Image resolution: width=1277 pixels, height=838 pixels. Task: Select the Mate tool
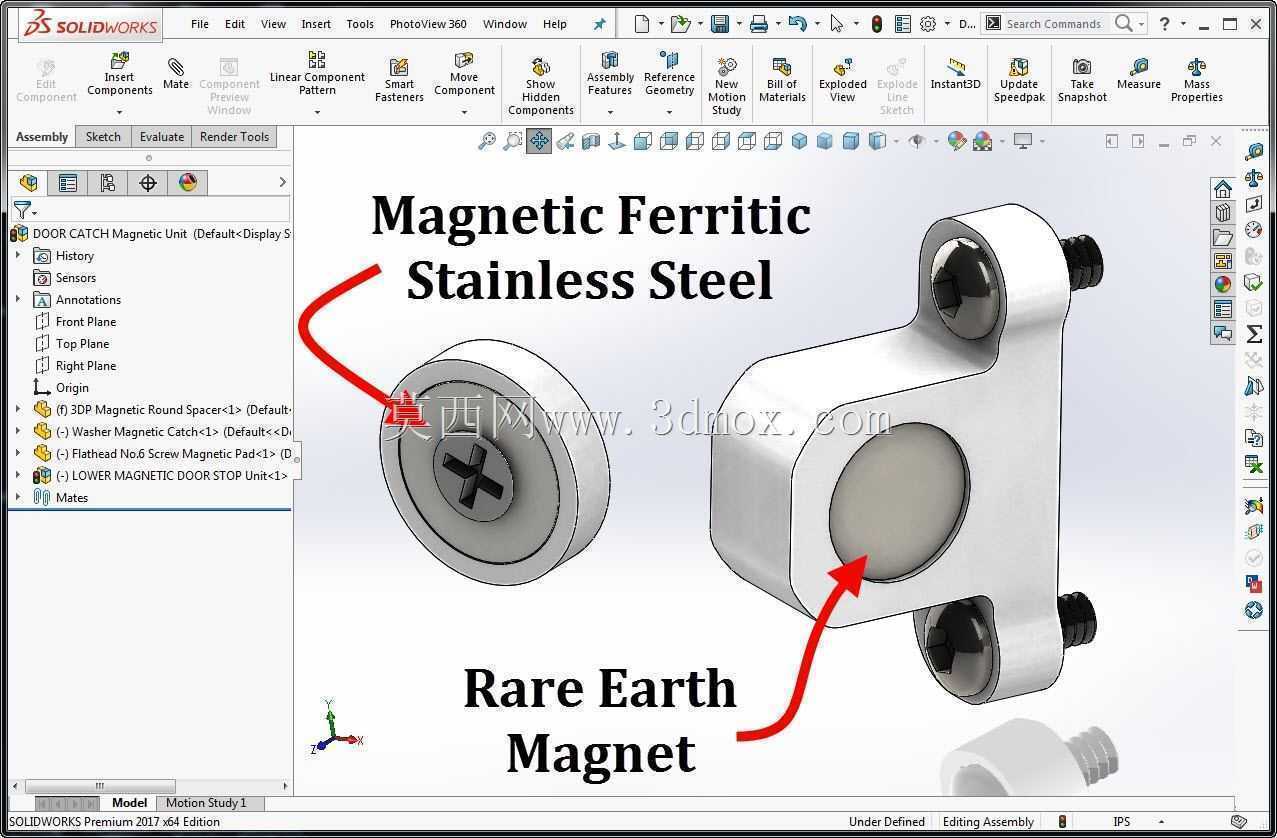[x=176, y=74]
